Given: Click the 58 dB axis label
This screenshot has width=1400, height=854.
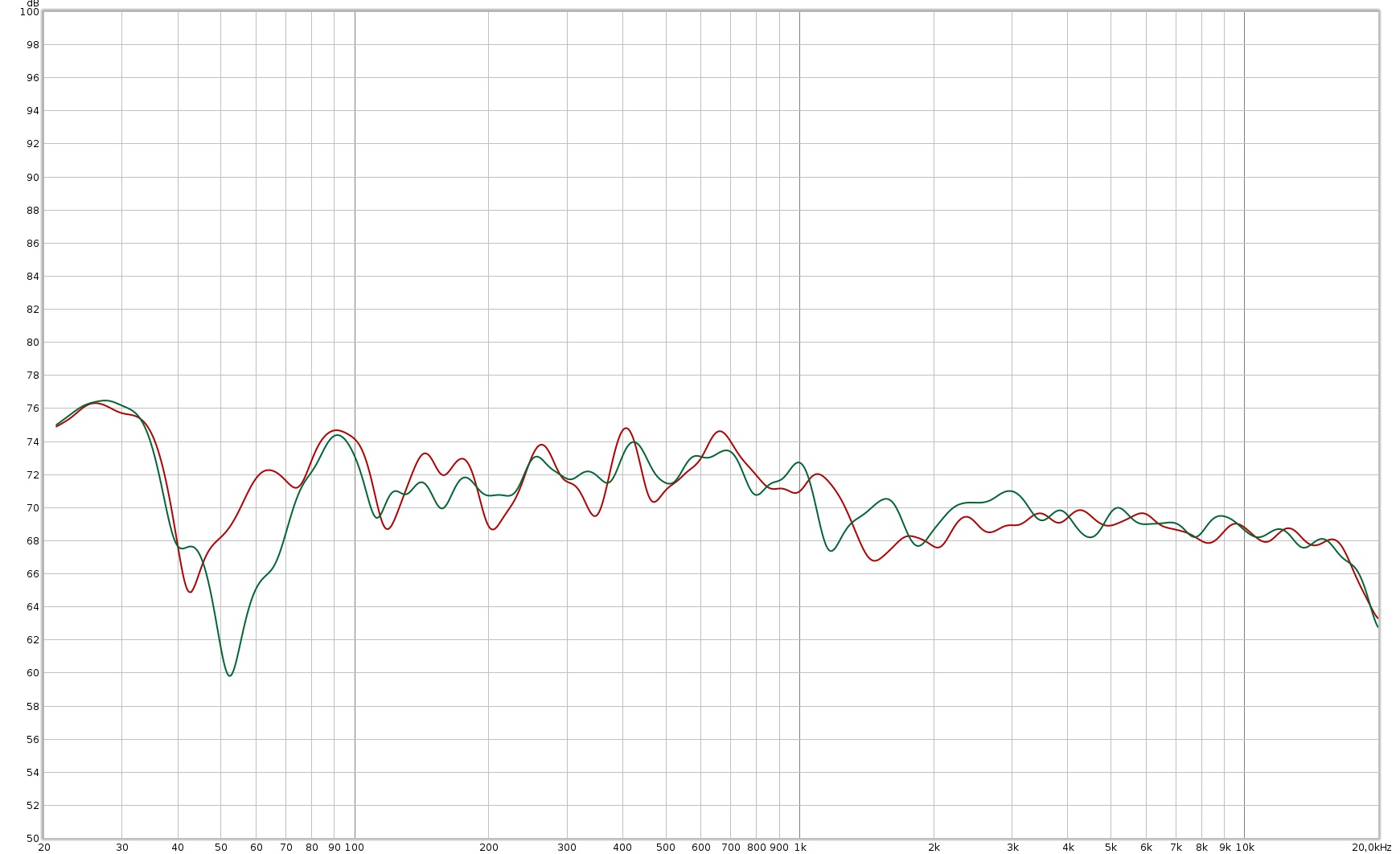Looking at the screenshot, I should click(x=32, y=707).
